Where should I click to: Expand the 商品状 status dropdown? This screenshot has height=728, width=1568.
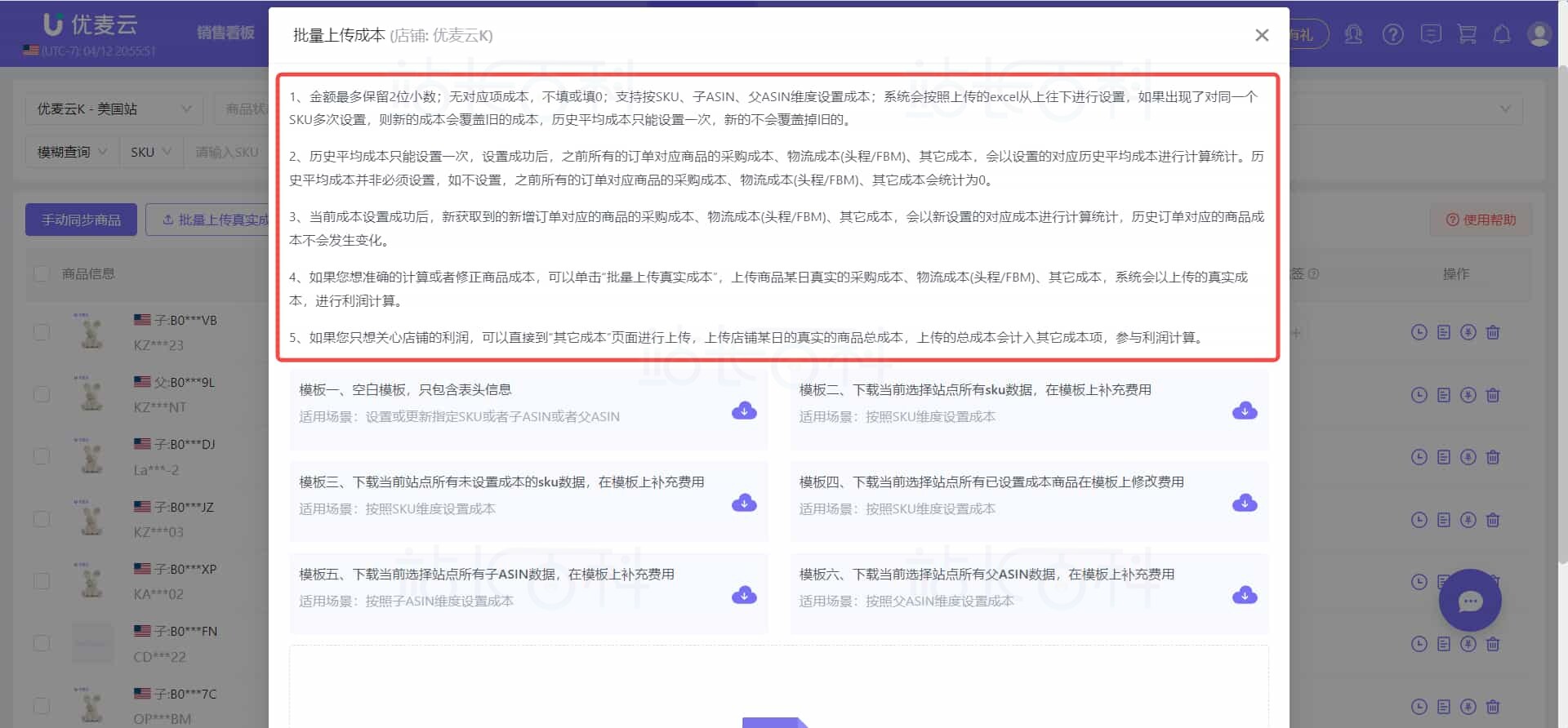[243, 109]
